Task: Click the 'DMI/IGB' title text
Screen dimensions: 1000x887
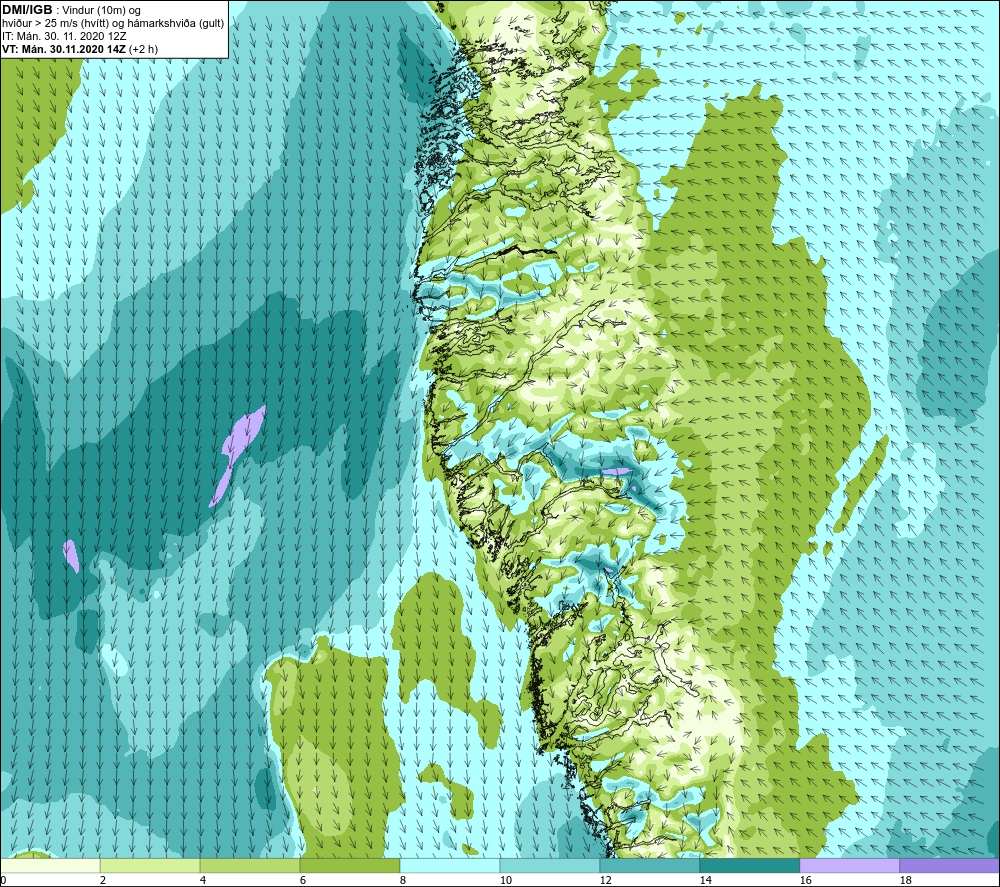Action: point(27,10)
